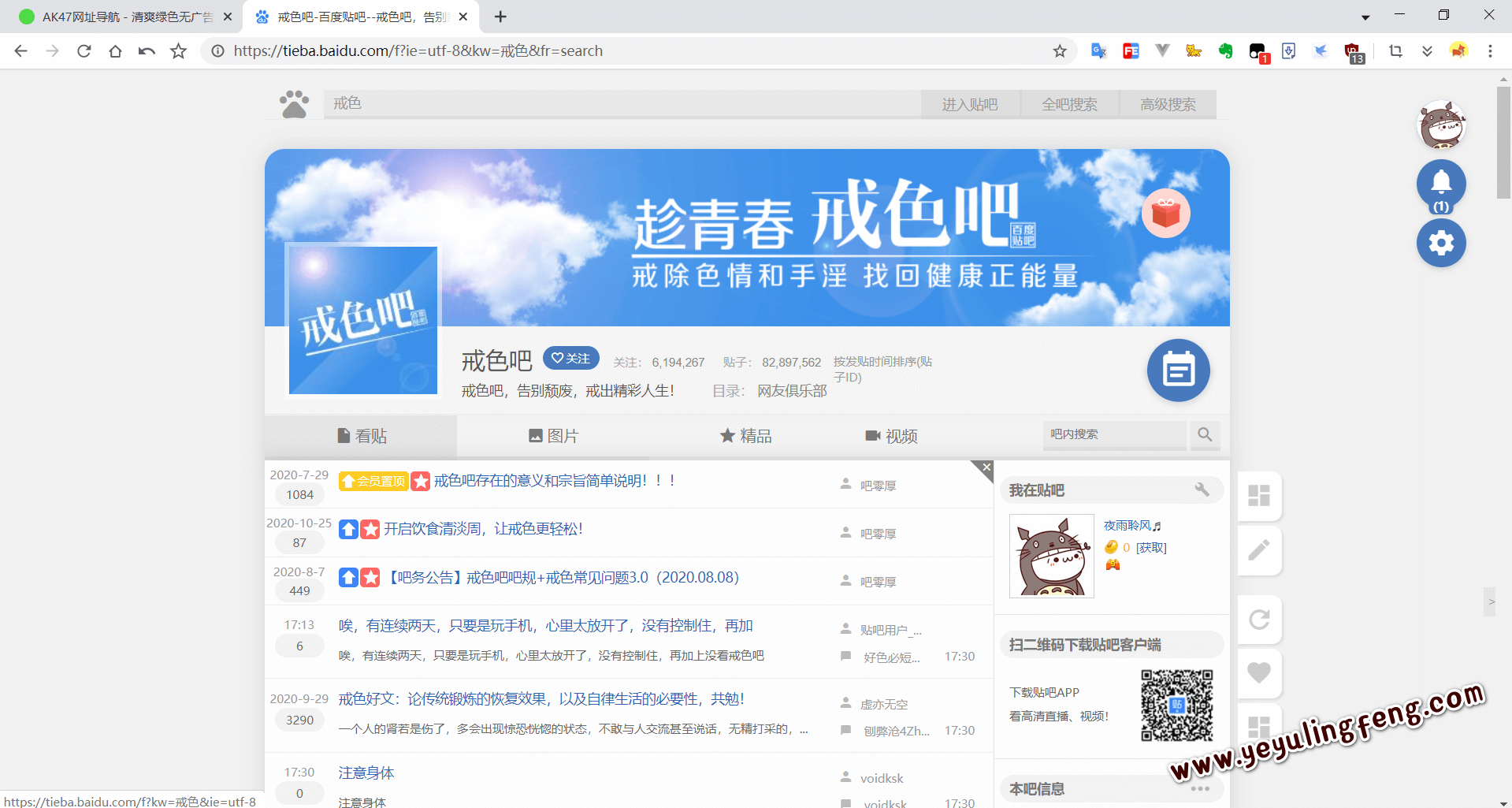Expand the collapsed side panel arrow at right edge
Image resolution: width=1512 pixels, height=808 pixels.
[1490, 601]
